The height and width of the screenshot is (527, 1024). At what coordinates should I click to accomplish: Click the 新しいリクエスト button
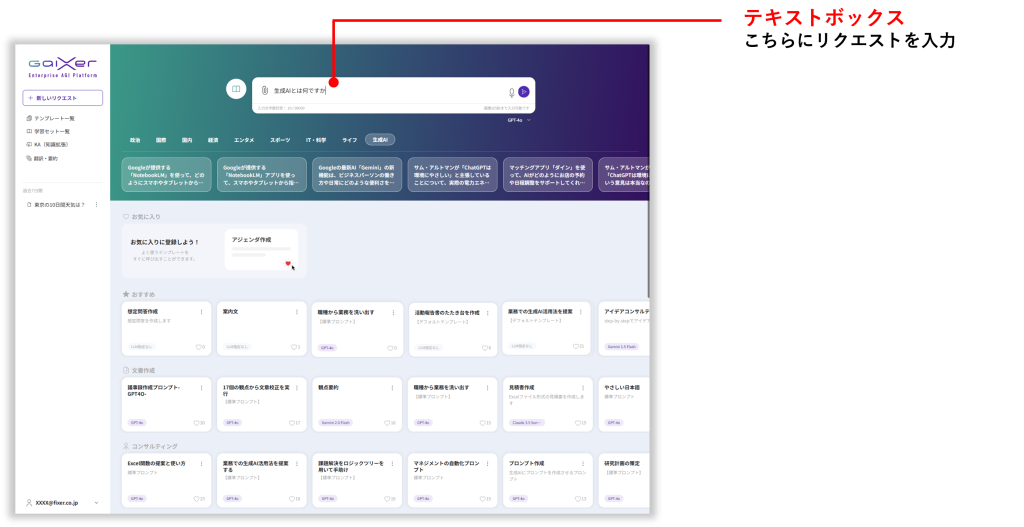(62, 98)
